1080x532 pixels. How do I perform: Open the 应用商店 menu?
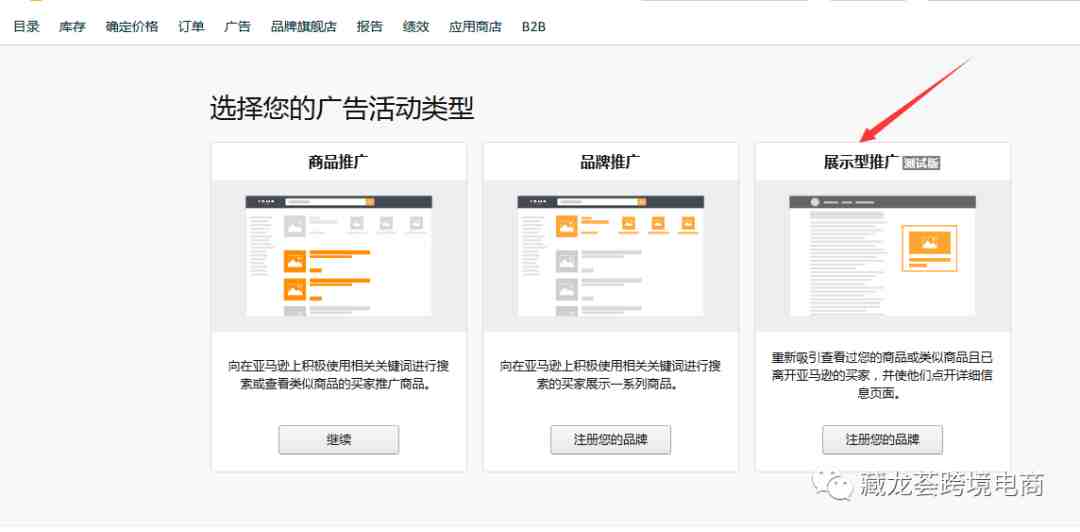[475, 27]
